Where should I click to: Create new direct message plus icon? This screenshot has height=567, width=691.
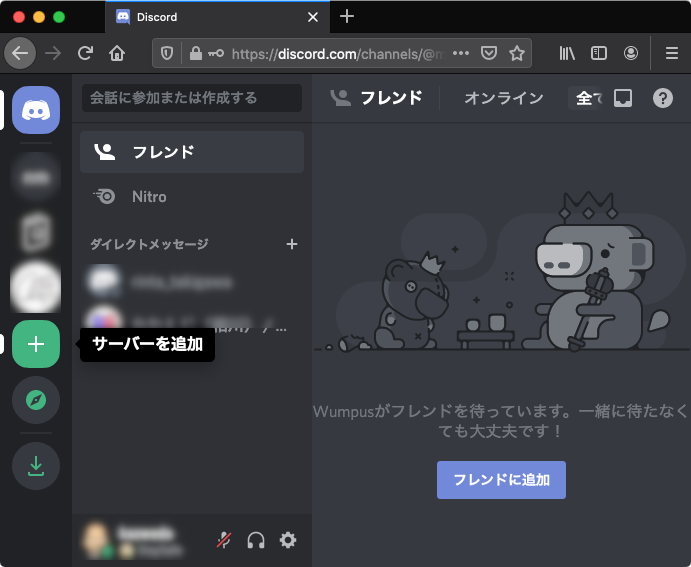point(292,244)
